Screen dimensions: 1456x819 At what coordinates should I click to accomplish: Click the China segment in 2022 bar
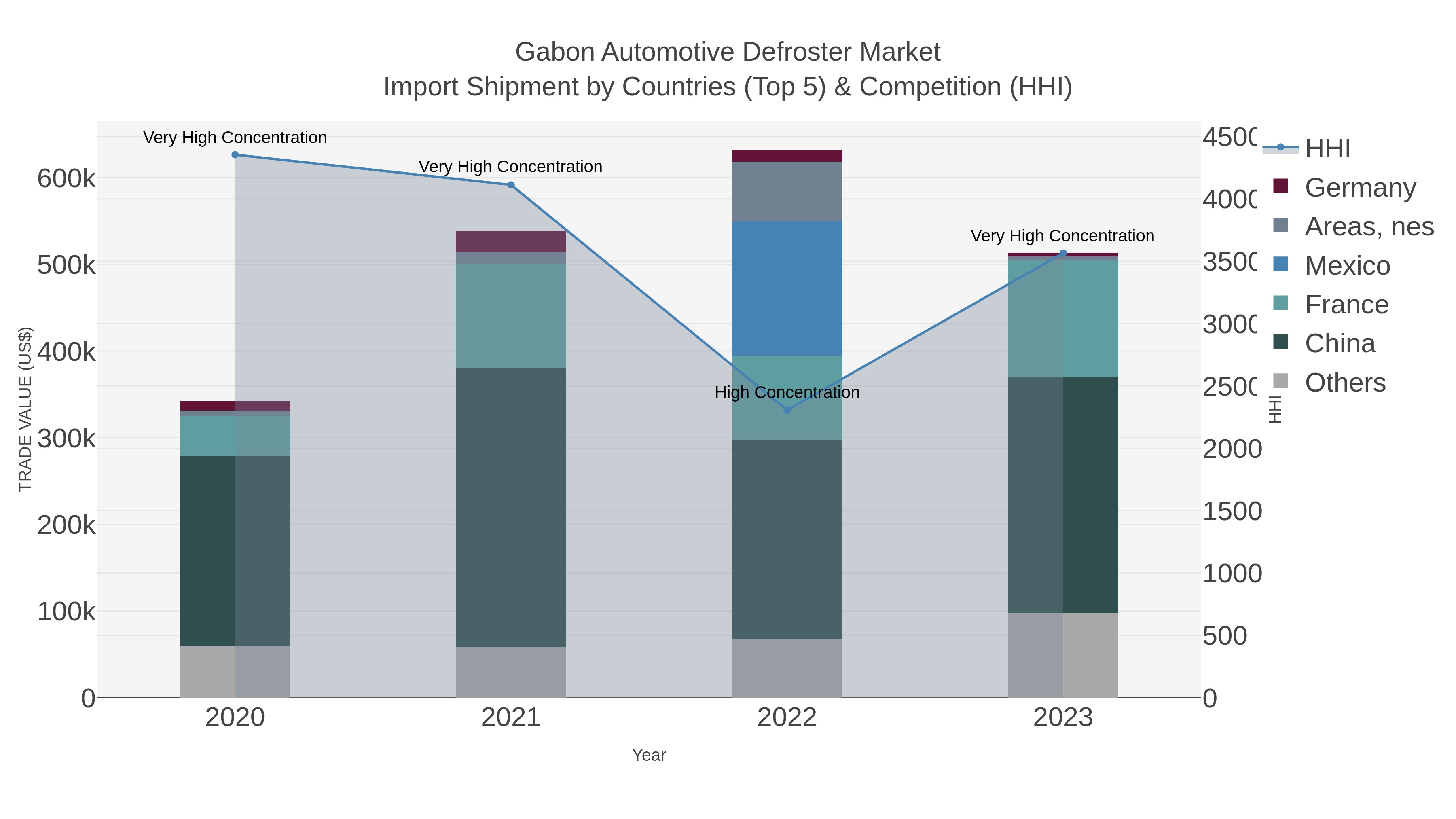pyautogui.click(x=787, y=539)
